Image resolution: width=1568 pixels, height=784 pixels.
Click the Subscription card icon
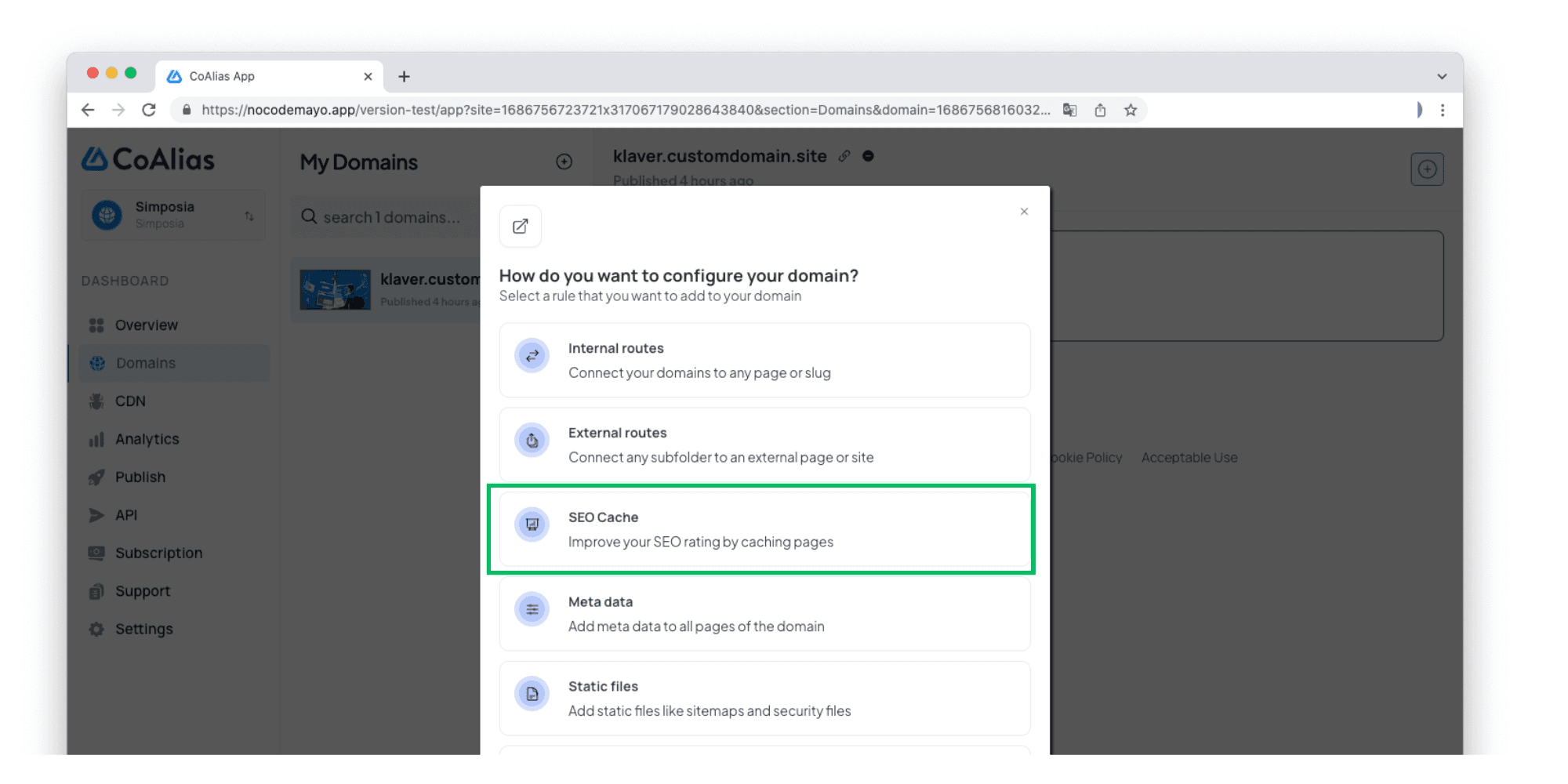96,554
